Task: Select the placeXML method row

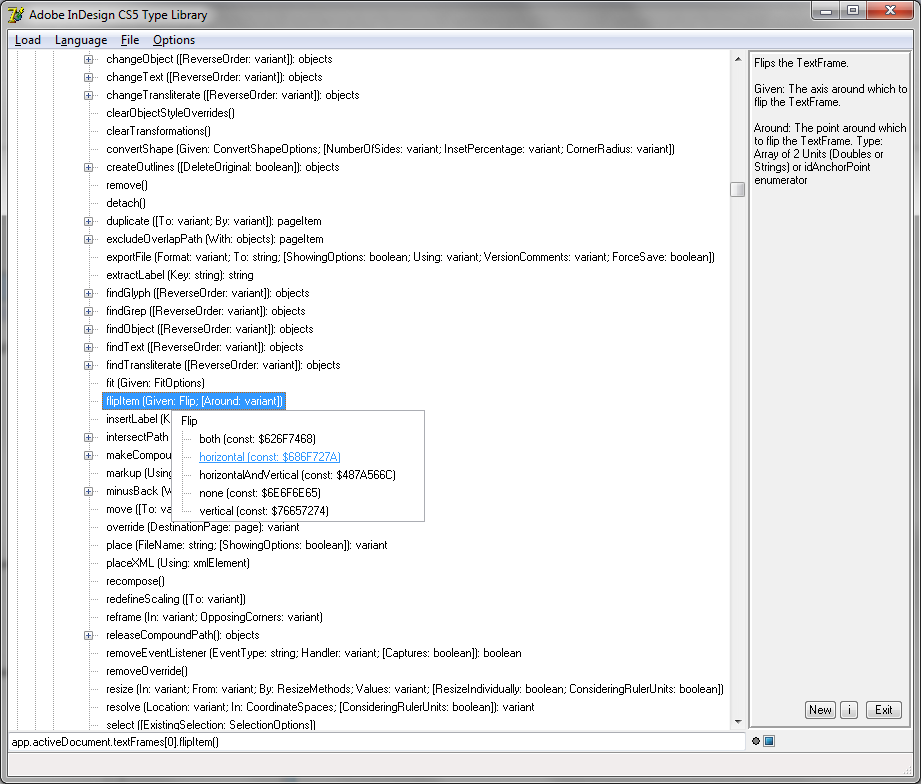Action: coord(178,563)
